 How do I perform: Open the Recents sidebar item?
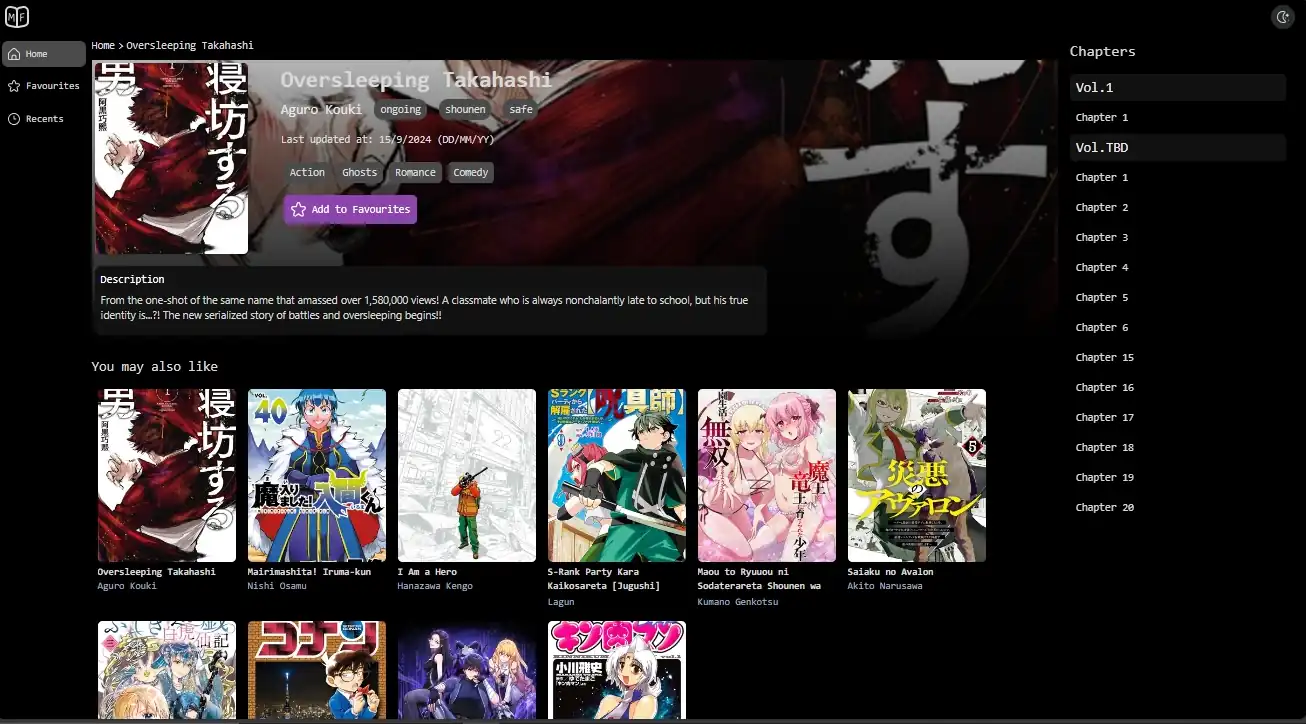[44, 119]
